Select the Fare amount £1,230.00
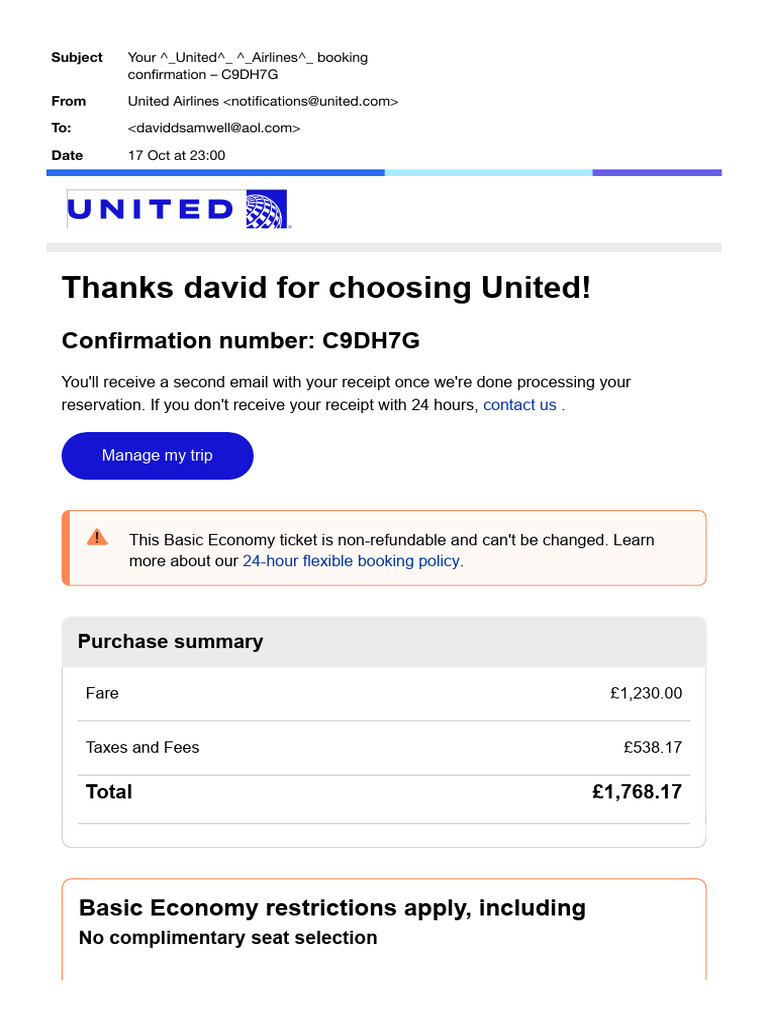The image size is (768, 1024). pyautogui.click(x=646, y=693)
